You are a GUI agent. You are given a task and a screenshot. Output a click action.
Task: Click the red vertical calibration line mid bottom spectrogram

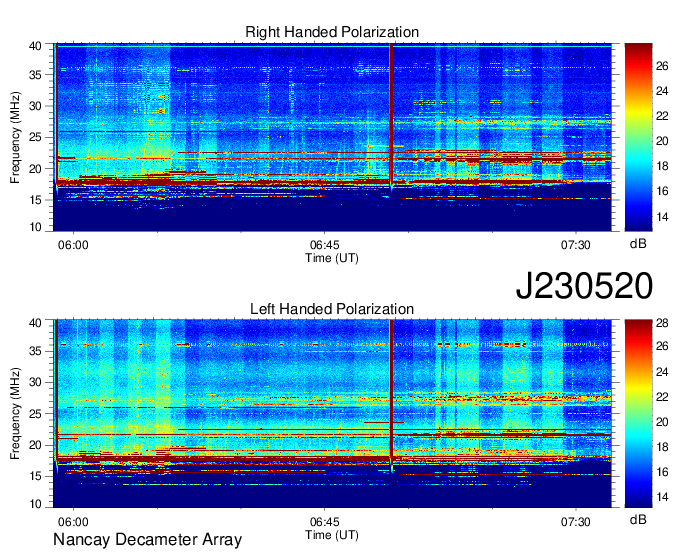click(391, 392)
